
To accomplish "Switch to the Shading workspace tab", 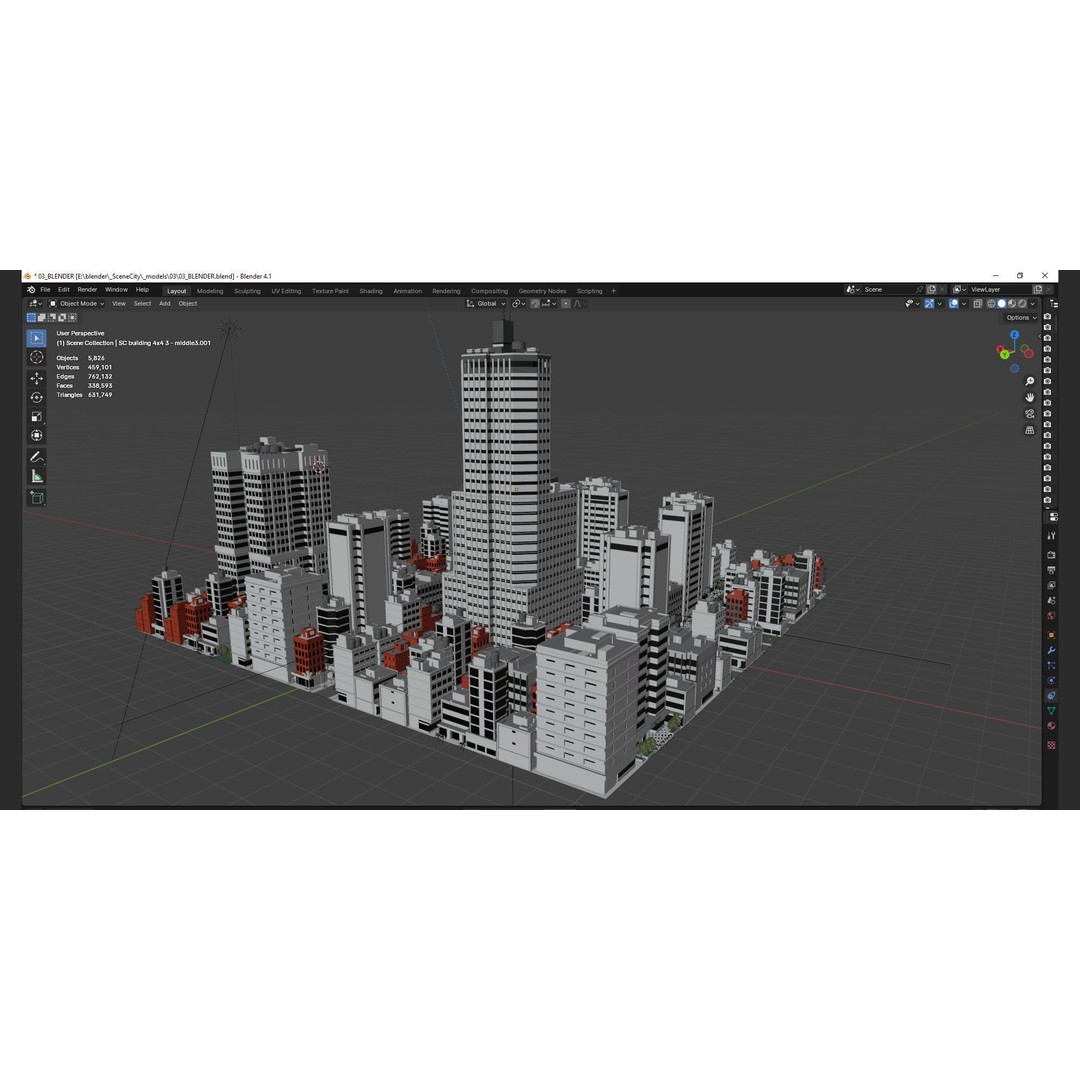I will coord(371,291).
